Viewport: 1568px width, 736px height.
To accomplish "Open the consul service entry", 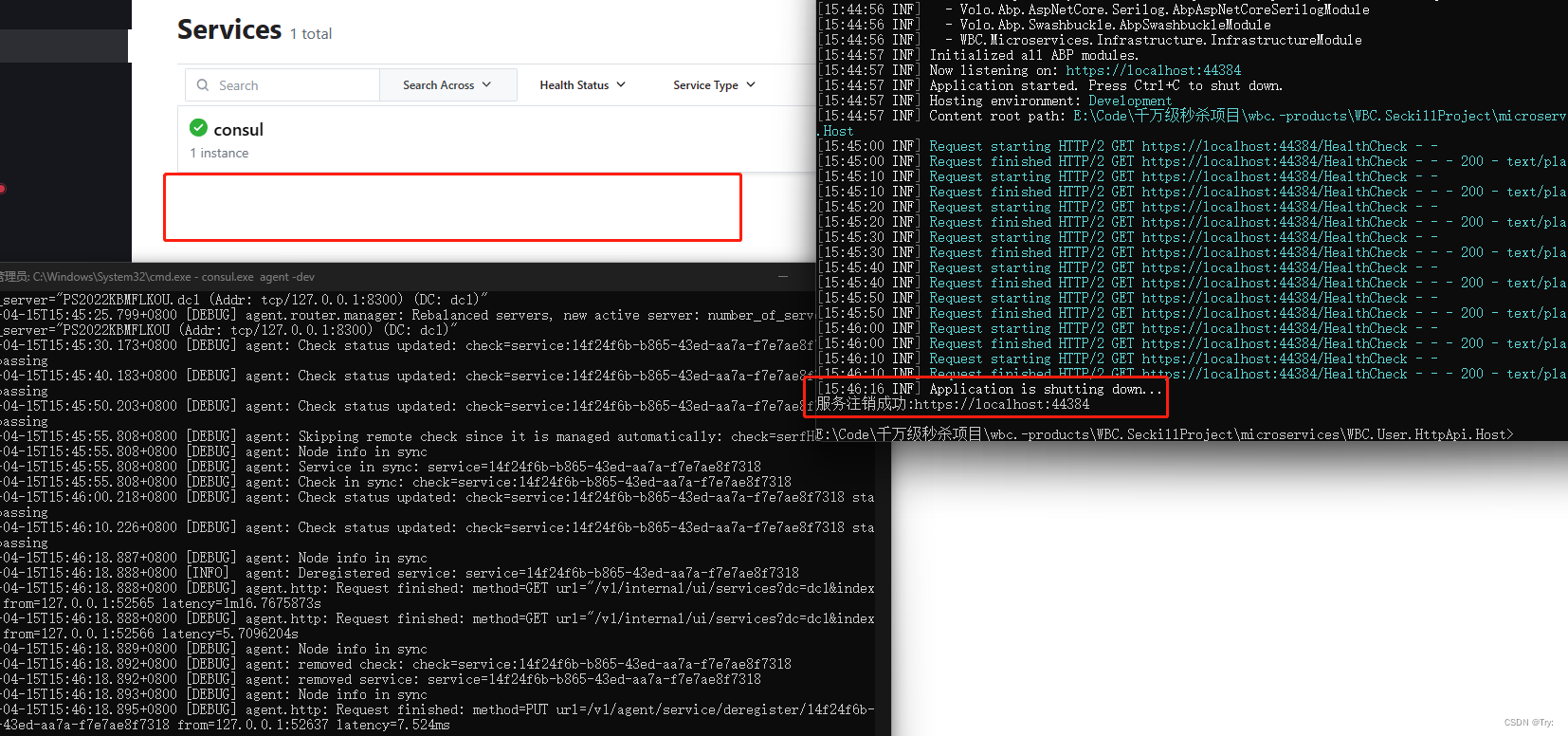I will [x=496, y=139].
